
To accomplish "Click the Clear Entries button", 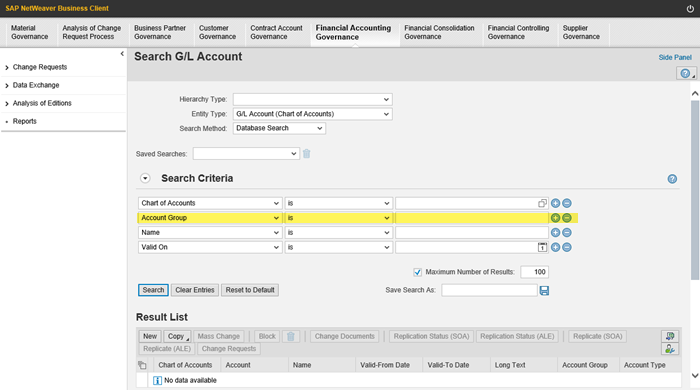I will 195,290.
